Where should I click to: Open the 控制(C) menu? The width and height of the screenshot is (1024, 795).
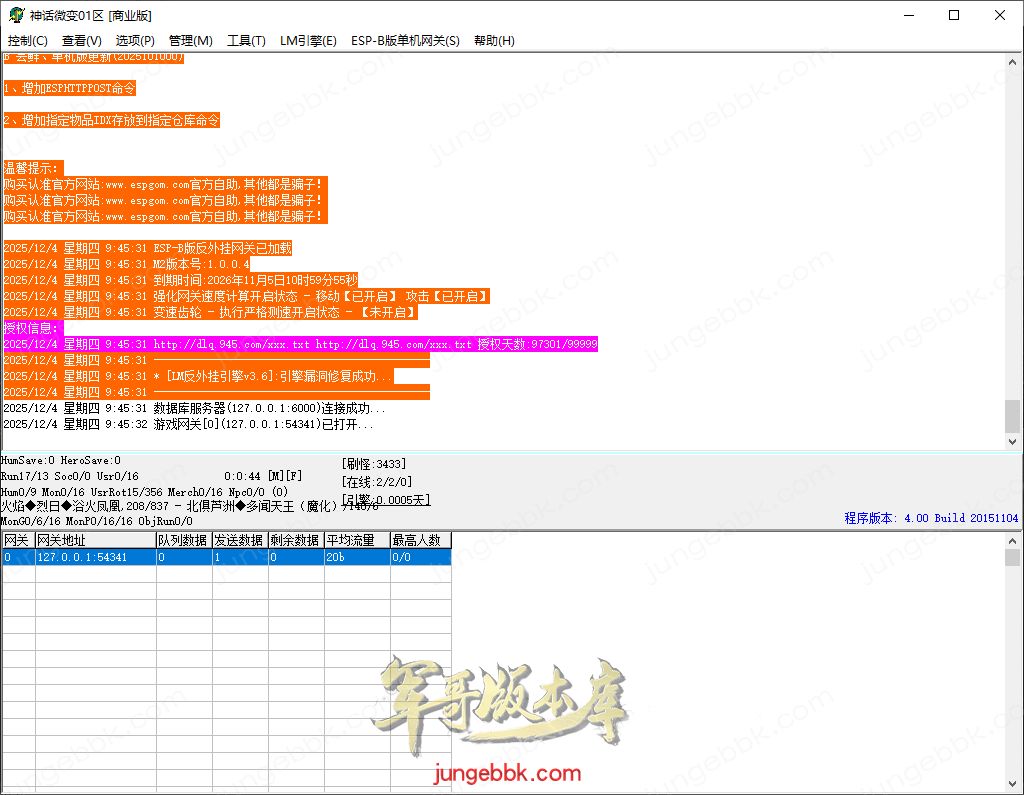(27, 41)
